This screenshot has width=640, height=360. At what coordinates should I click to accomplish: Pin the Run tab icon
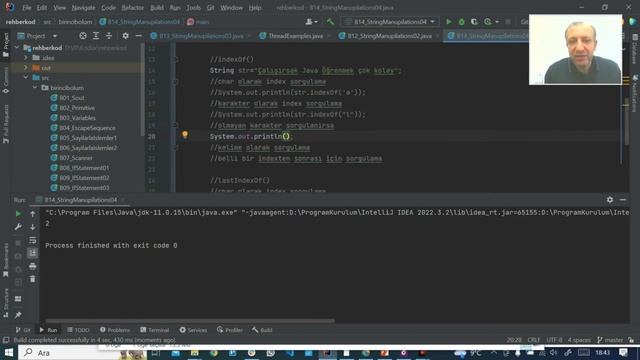coord(18,315)
